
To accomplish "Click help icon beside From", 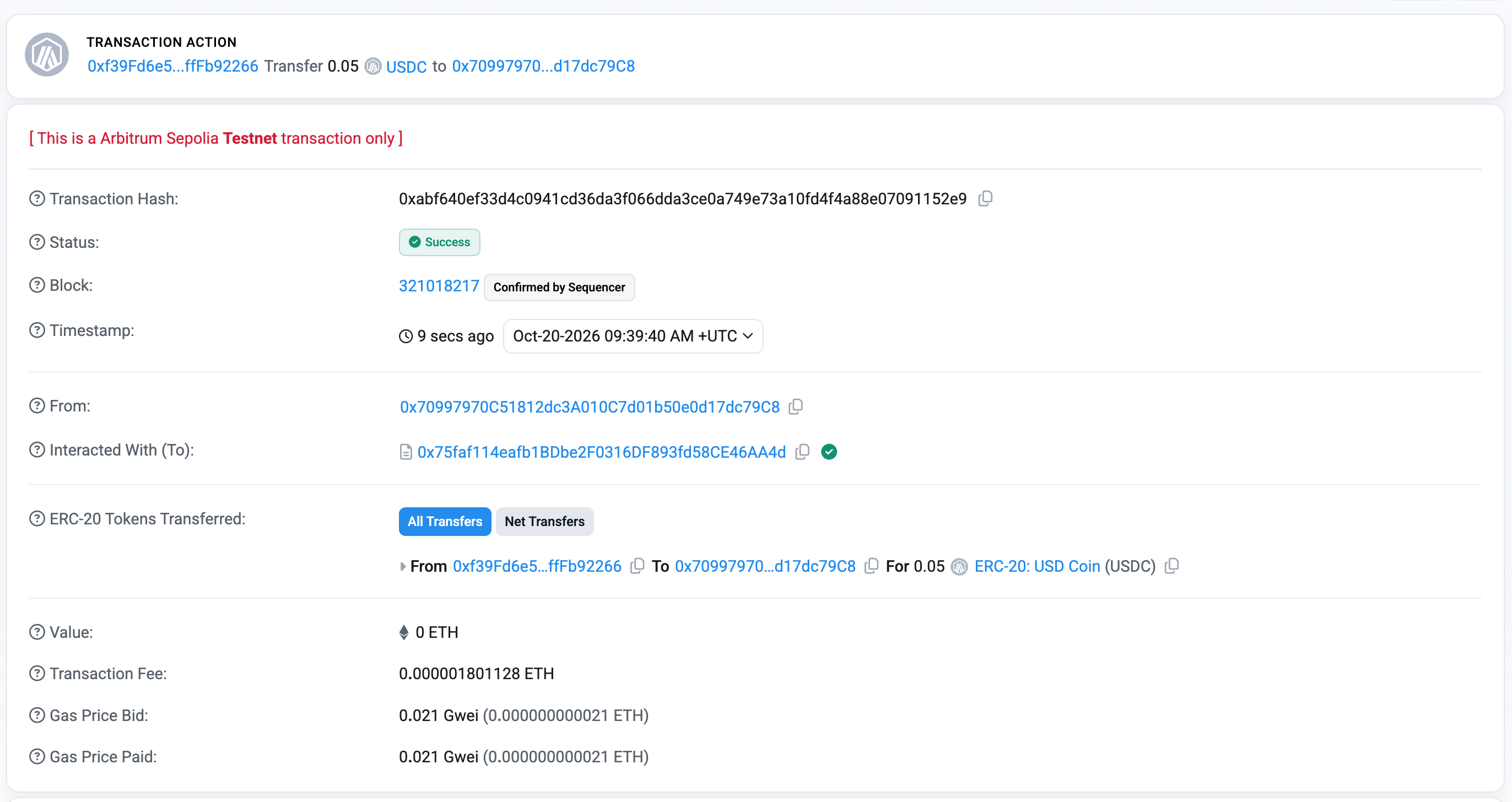I will [37, 406].
